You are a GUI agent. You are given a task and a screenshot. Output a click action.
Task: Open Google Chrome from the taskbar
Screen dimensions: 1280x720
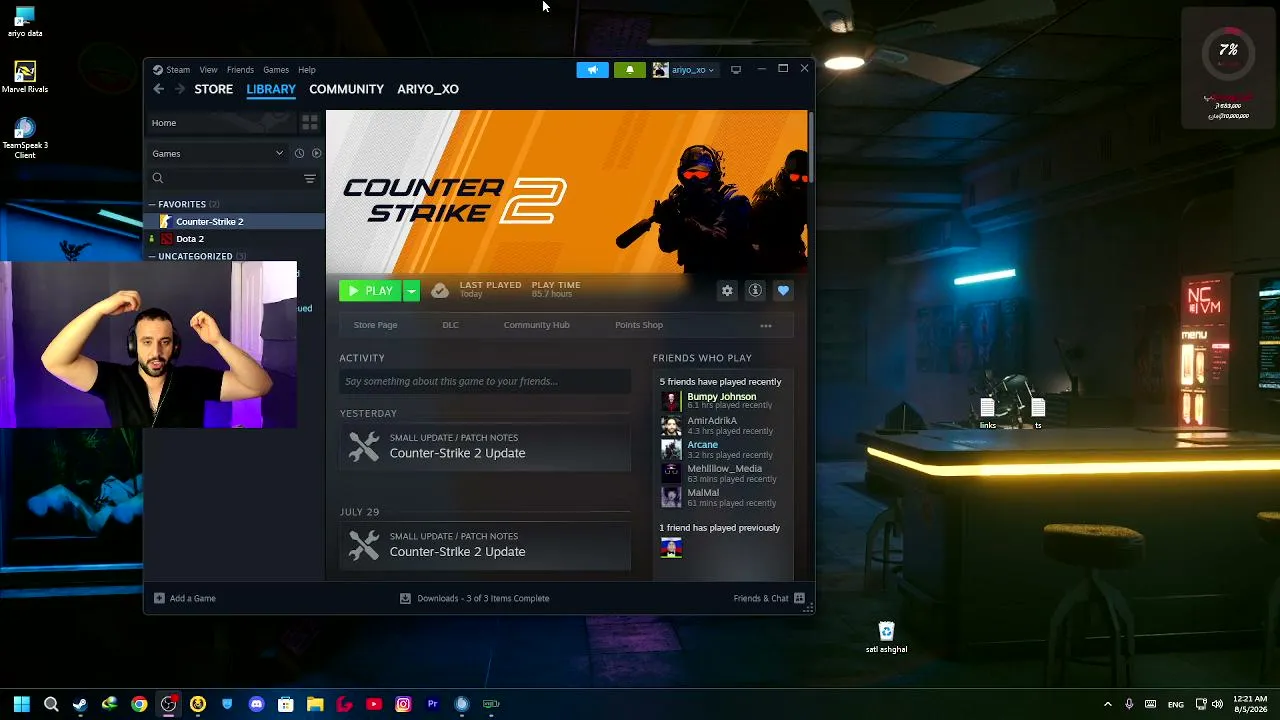coord(139,704)
